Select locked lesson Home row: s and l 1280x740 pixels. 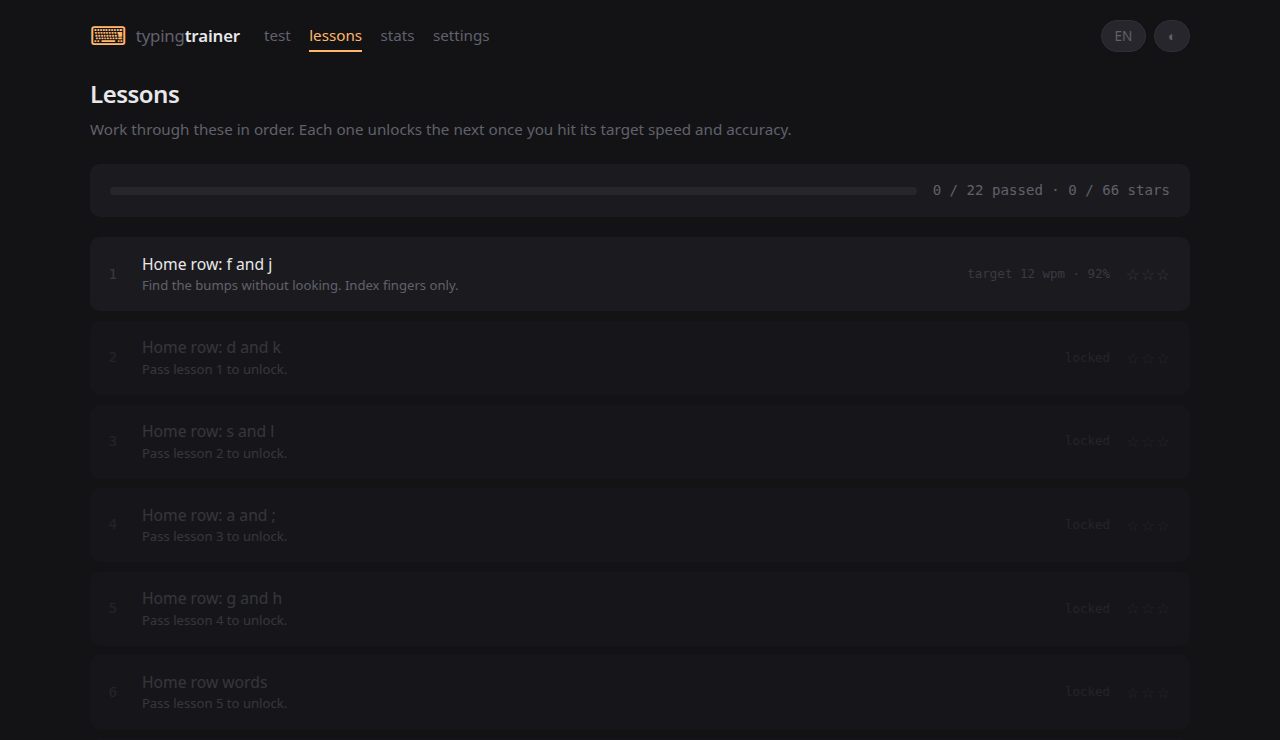[x=640, y=441]
